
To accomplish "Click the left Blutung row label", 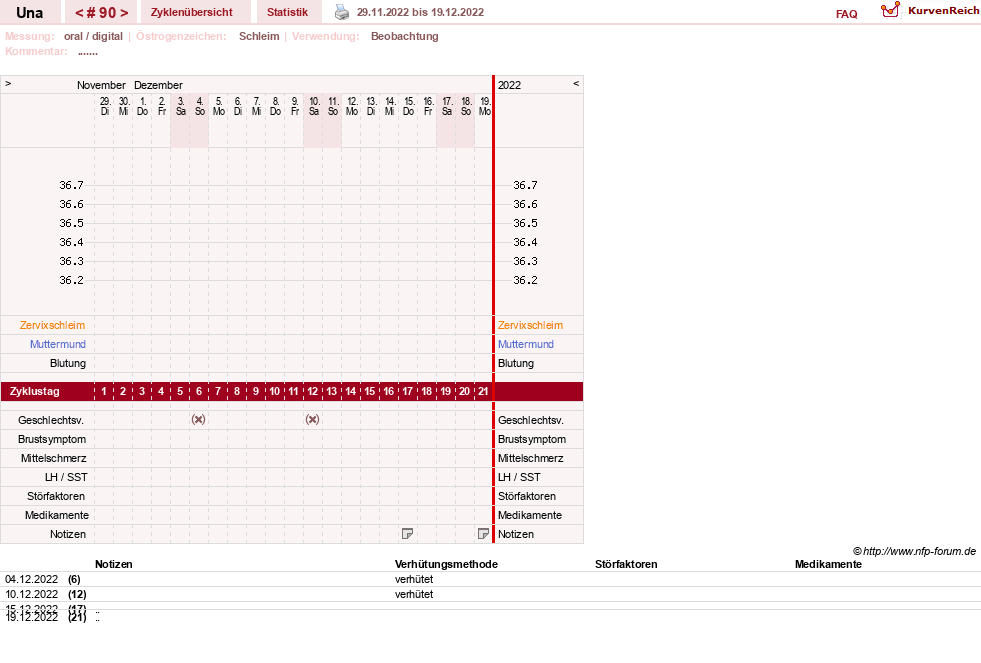I will 68,363.
